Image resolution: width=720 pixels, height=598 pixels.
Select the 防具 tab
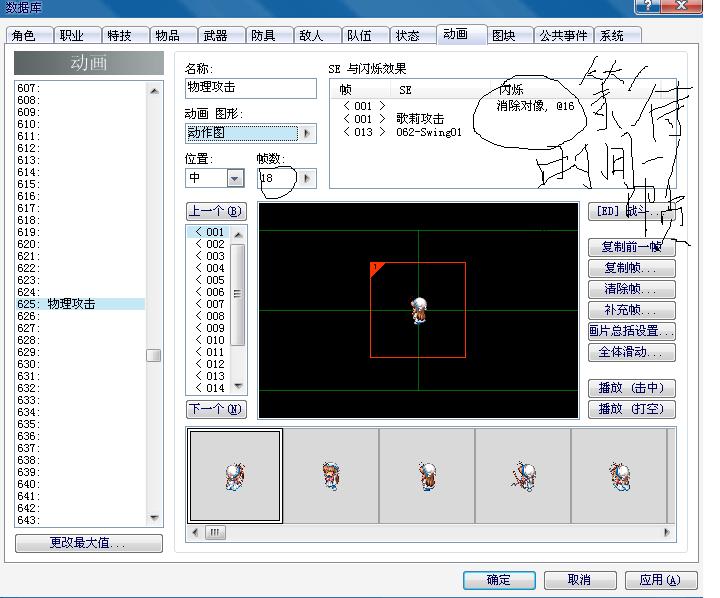pos(269,35)
